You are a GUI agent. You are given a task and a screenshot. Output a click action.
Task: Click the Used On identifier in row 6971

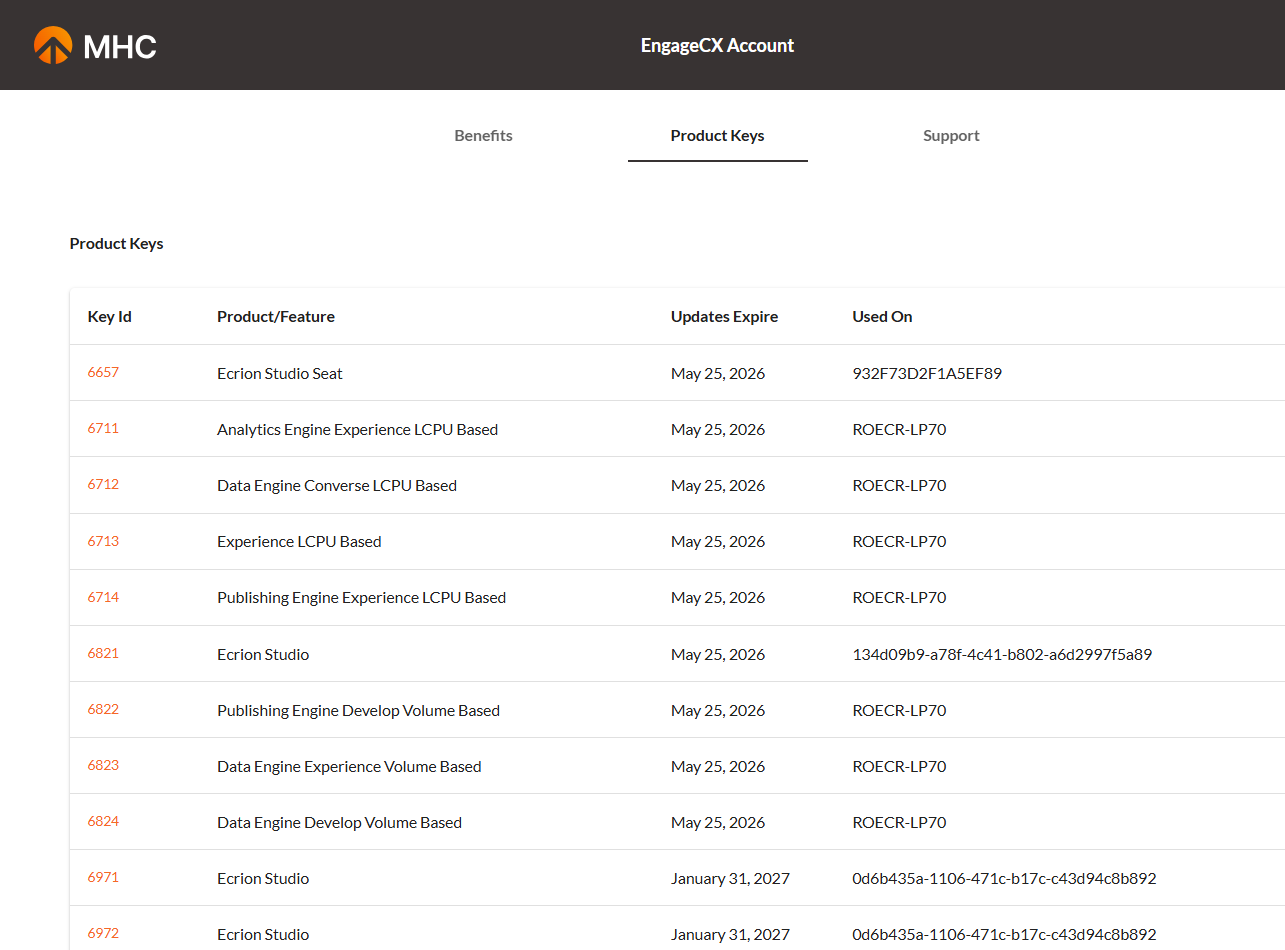pos(1004,878)
